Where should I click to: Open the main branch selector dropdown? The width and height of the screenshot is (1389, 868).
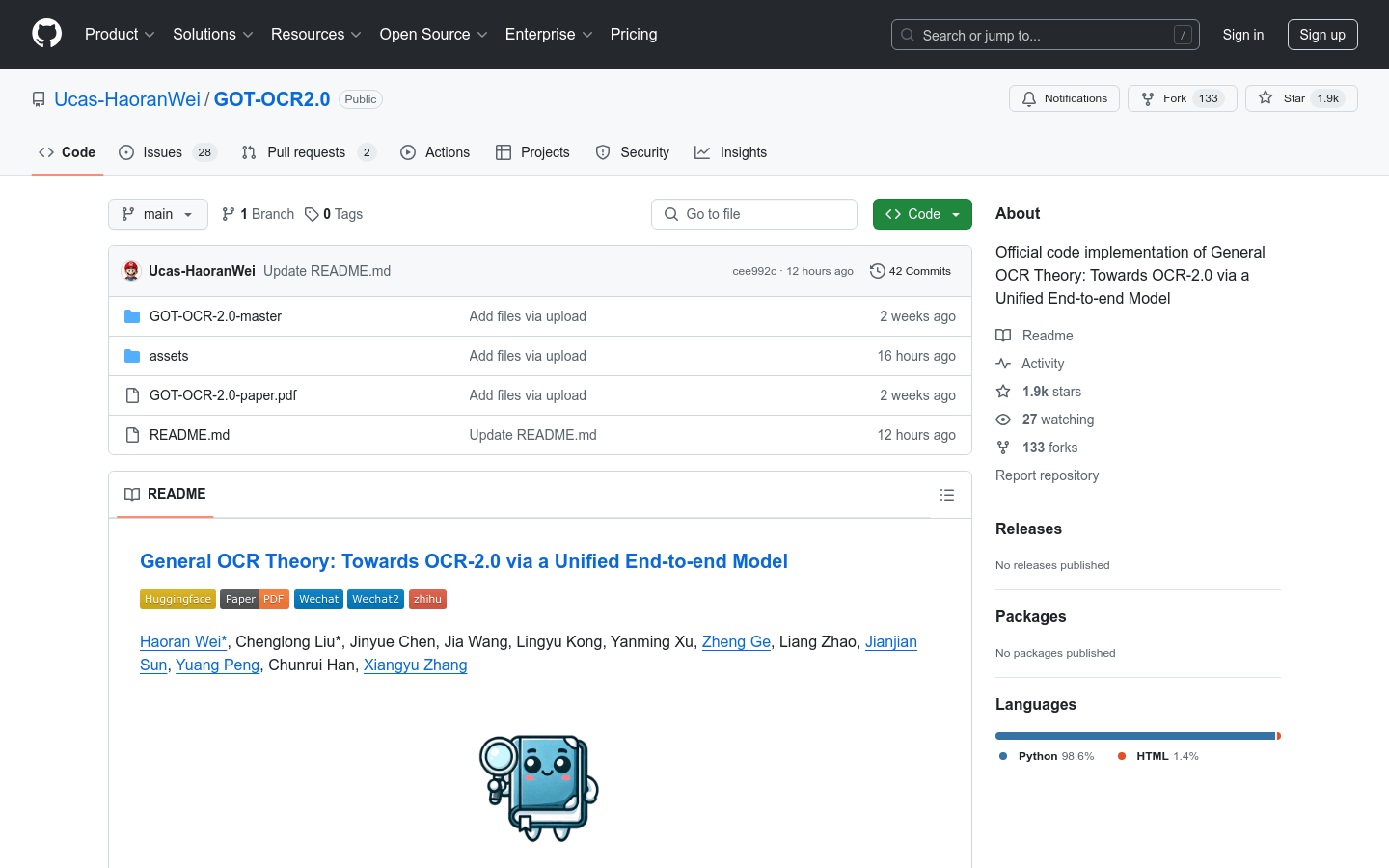[x=158, y=214]
